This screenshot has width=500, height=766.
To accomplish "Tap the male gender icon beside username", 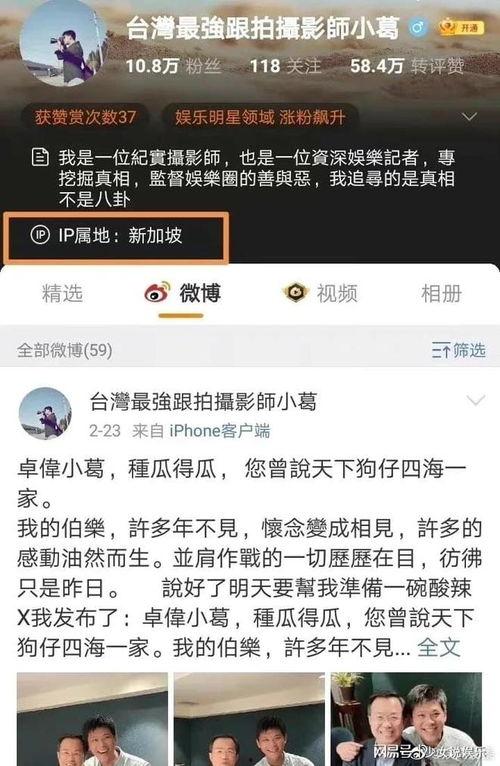I will coord(417,27).
